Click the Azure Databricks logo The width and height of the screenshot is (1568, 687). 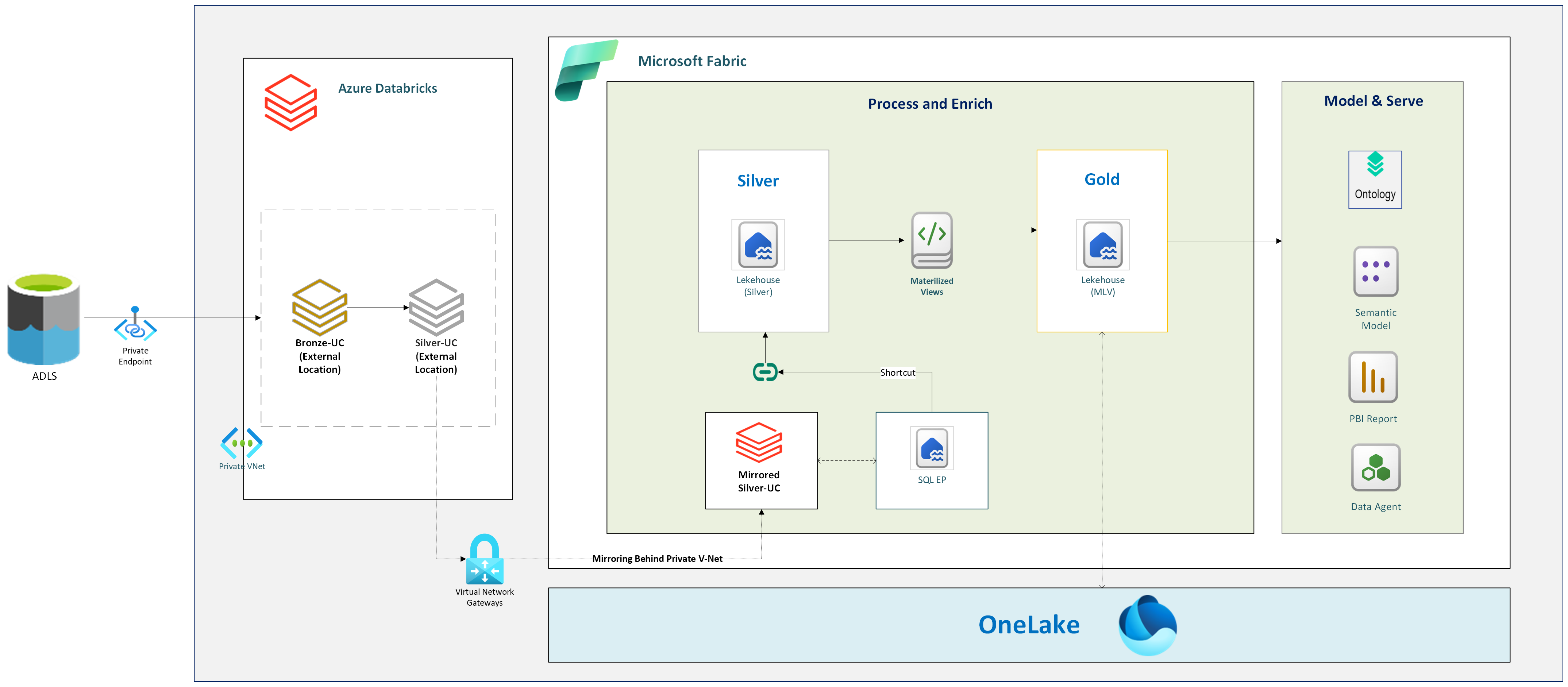click(290, 102)
